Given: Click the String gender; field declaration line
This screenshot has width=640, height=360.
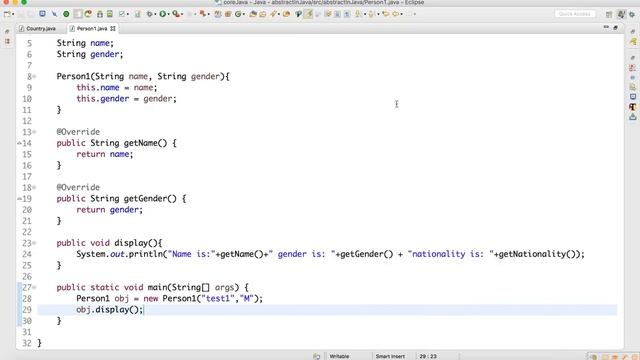Looking at the screenshot, I should pyautogui.click(x=90, y=54).
